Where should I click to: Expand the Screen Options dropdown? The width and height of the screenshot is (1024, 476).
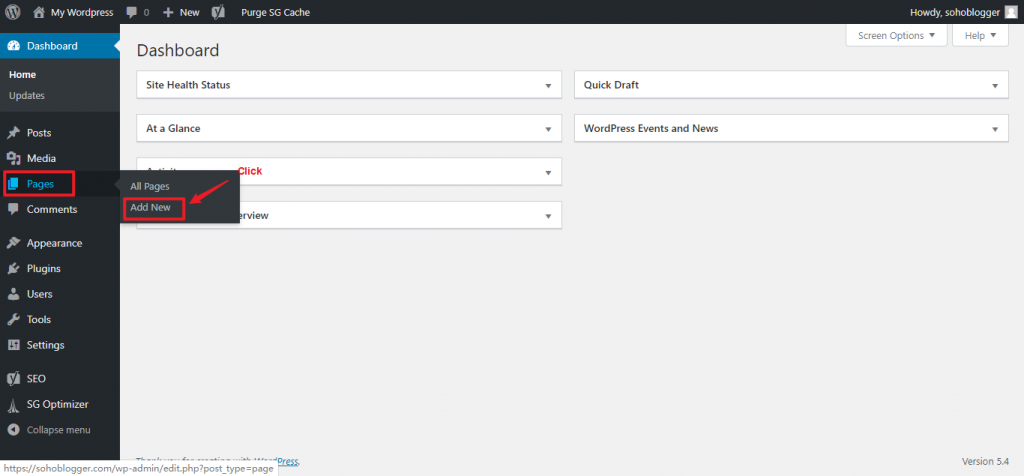[x=896, y=35]
